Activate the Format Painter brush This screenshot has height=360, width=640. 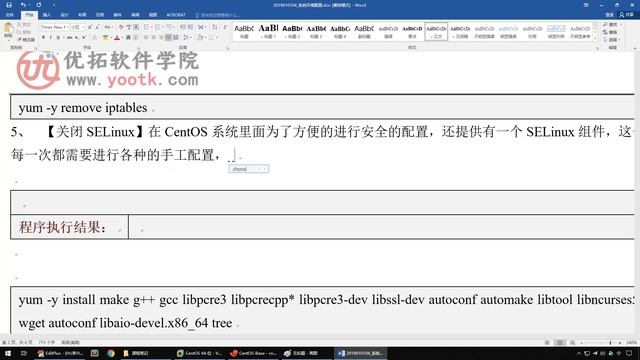tap(26, 40)
